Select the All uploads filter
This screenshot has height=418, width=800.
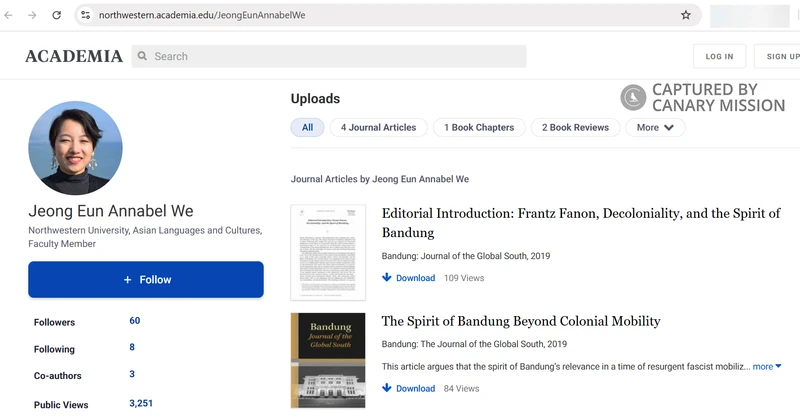tap(307, 127)
